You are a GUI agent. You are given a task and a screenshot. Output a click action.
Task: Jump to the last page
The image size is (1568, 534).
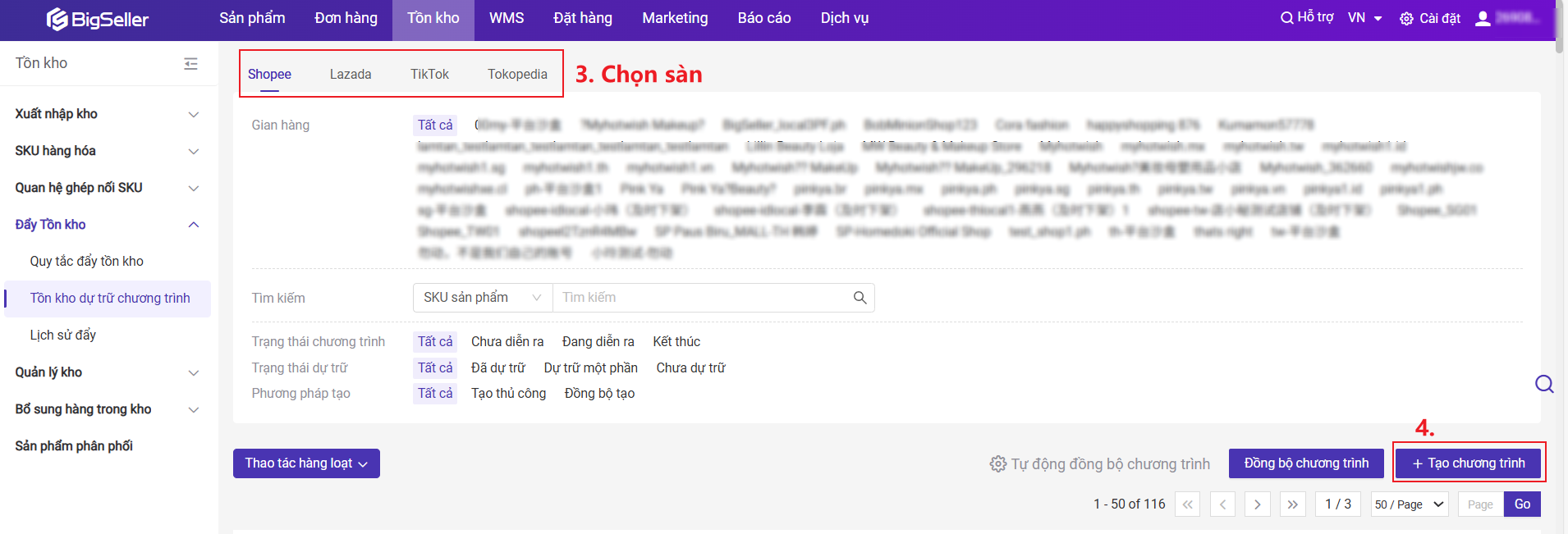[x=1293, y=504]
